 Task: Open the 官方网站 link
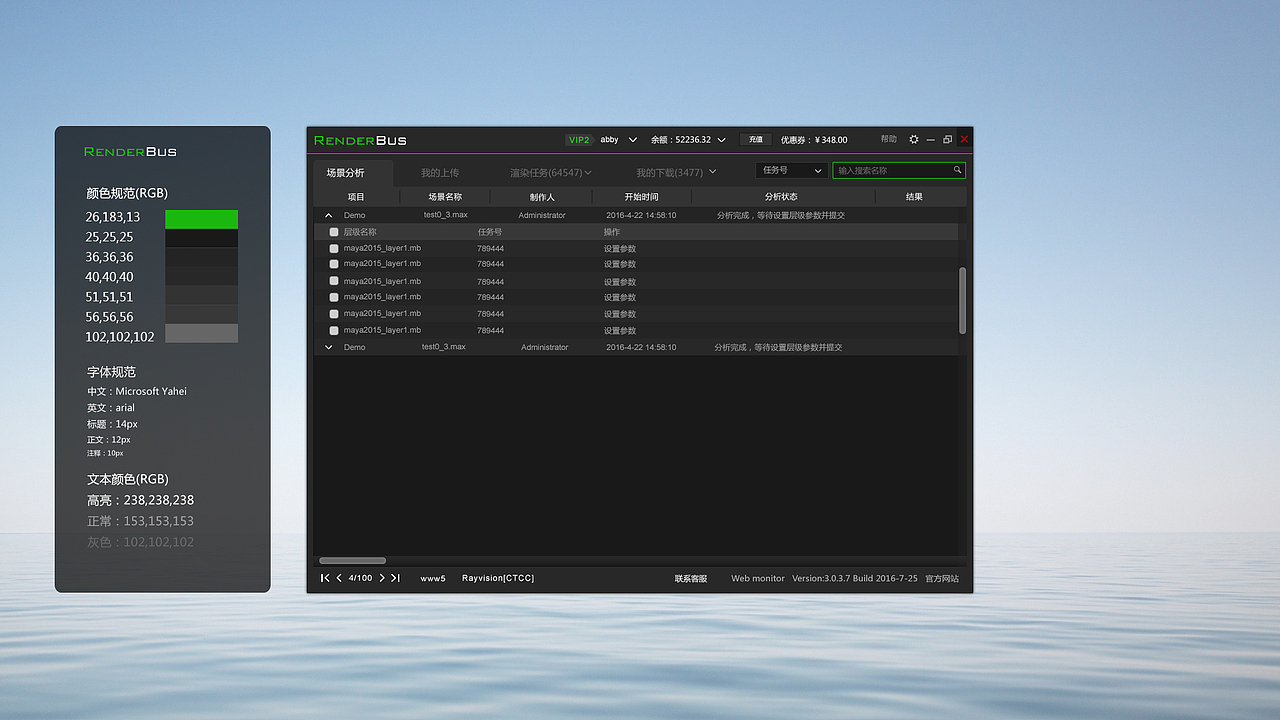point(941,578)
